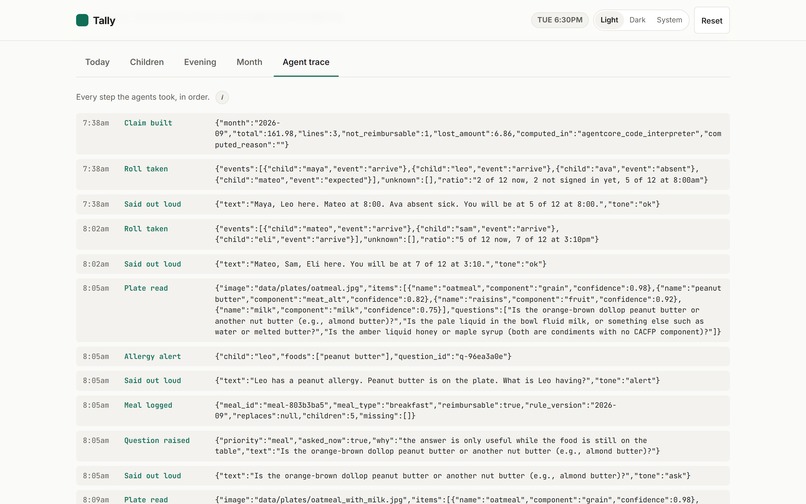The height and width of the screenshot is (504, 806).
Task: Switch theme to Dark
Action: tap(637, 20)
